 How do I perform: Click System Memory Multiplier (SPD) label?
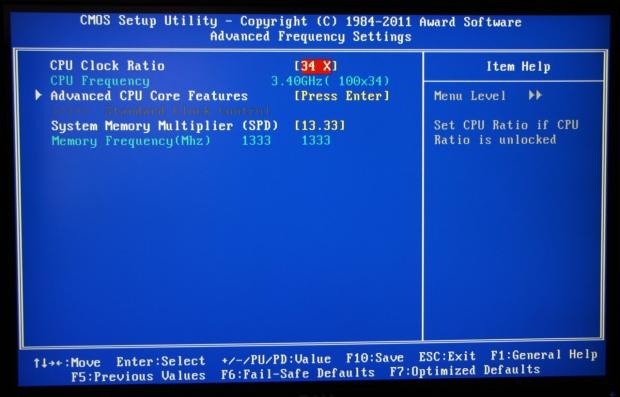(164, 126)
